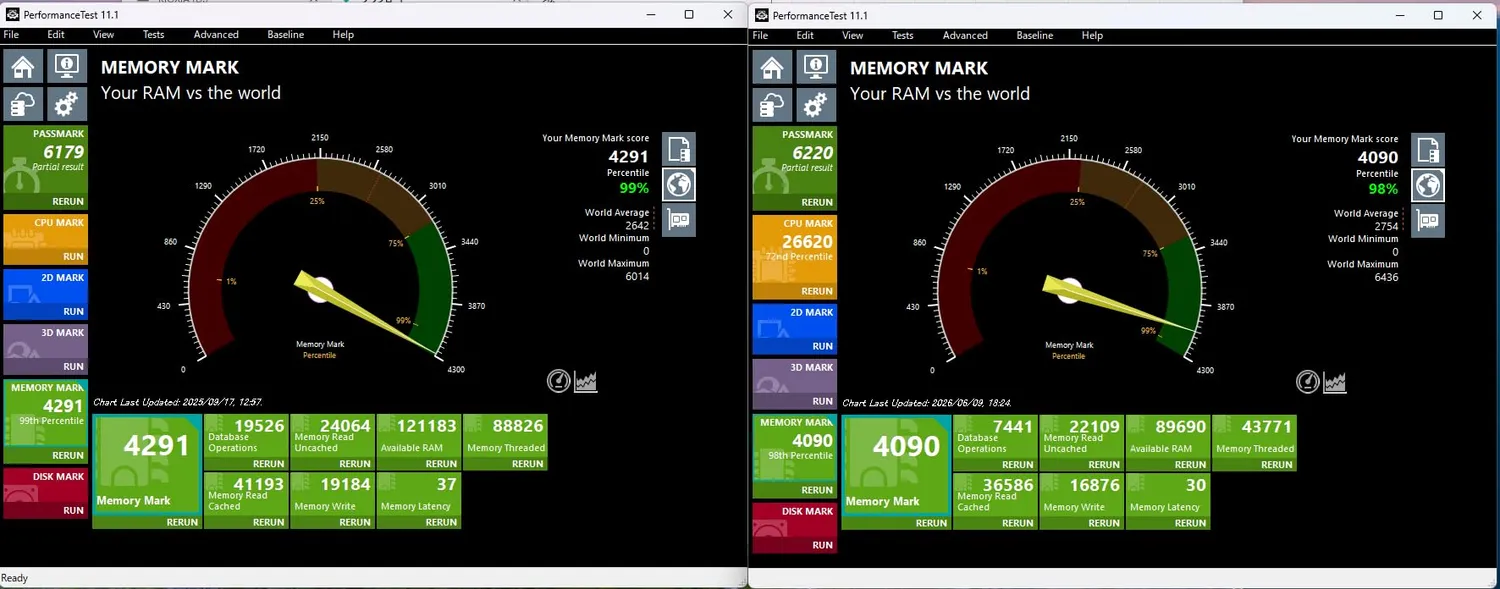
Task: Open the Help menu in the right window
Action: tap(1092, 35)
